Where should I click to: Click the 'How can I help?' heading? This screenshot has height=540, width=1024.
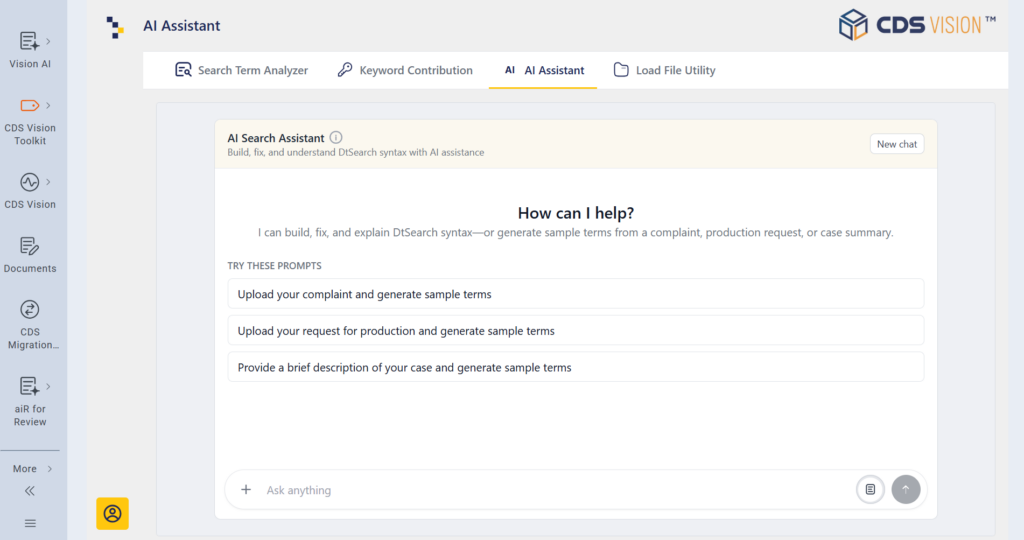pos(575,213)
